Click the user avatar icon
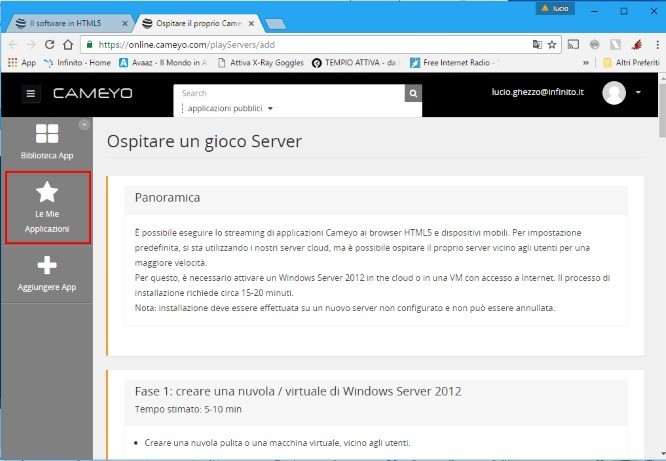 tap(614, 93)
